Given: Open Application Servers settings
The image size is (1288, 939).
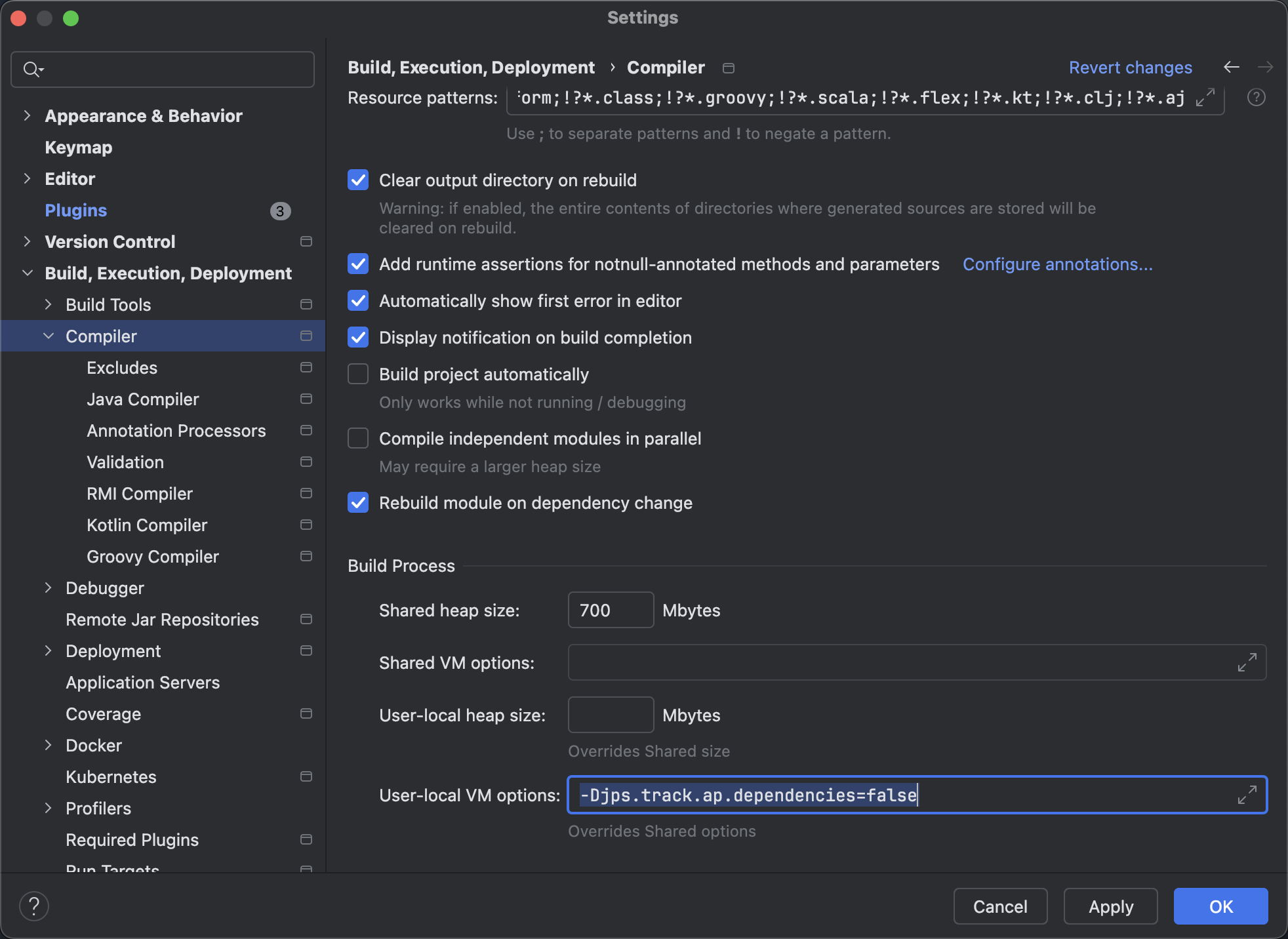Looking at the screenshot, I should point(143,683).
